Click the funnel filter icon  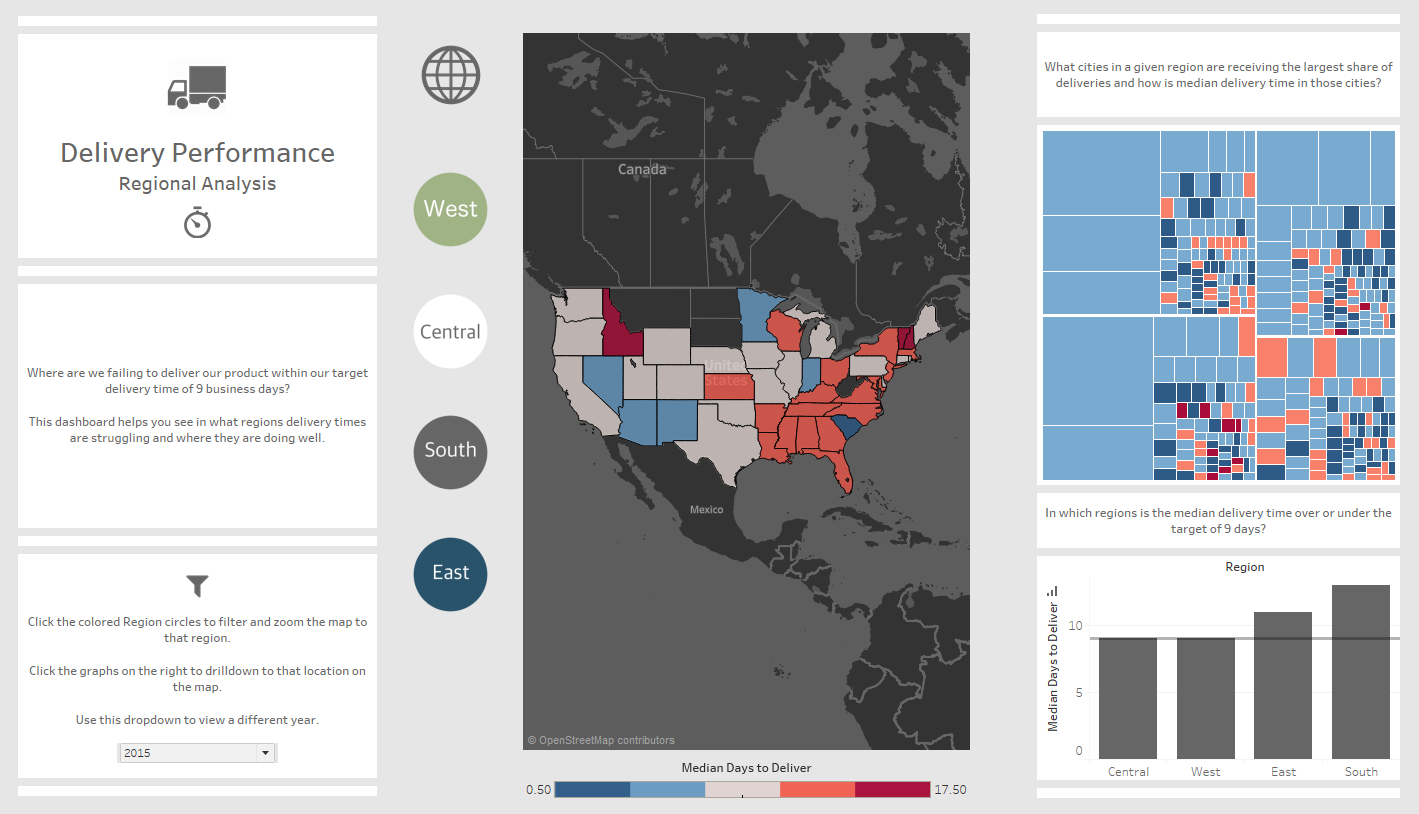pyautogui.click(x=198, y=587)
